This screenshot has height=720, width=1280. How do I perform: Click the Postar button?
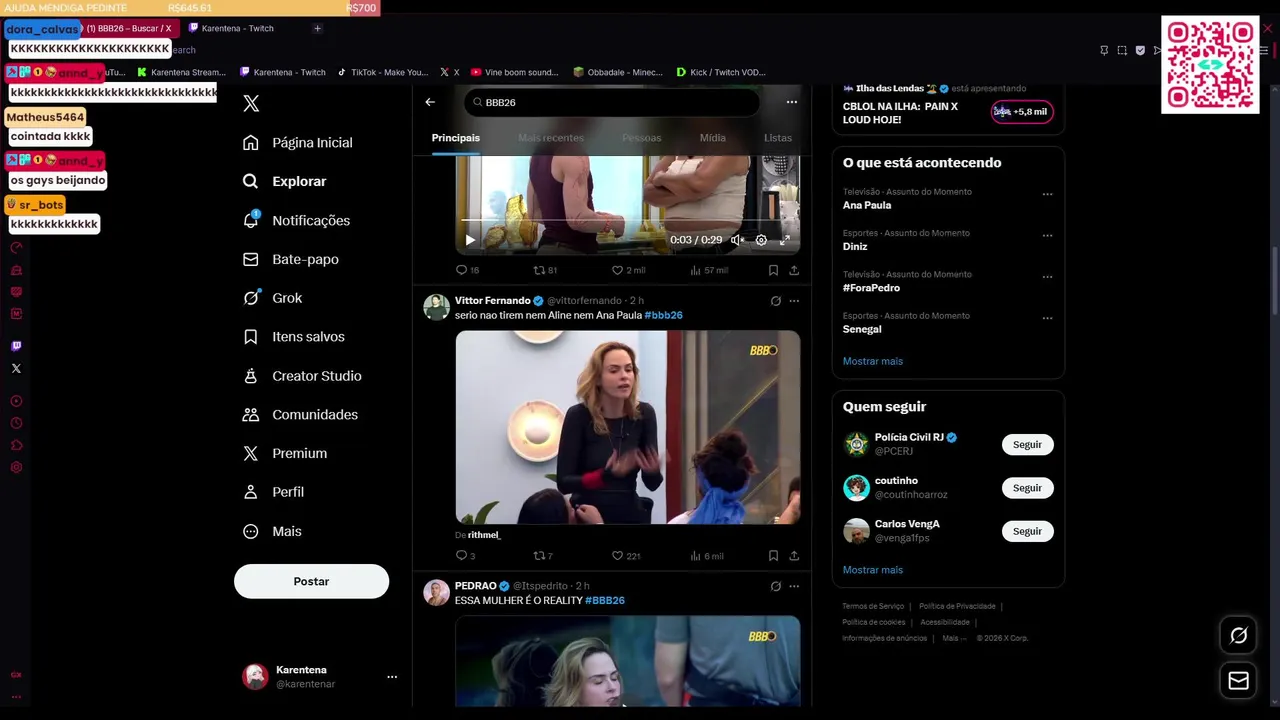(x=311, y=581)
